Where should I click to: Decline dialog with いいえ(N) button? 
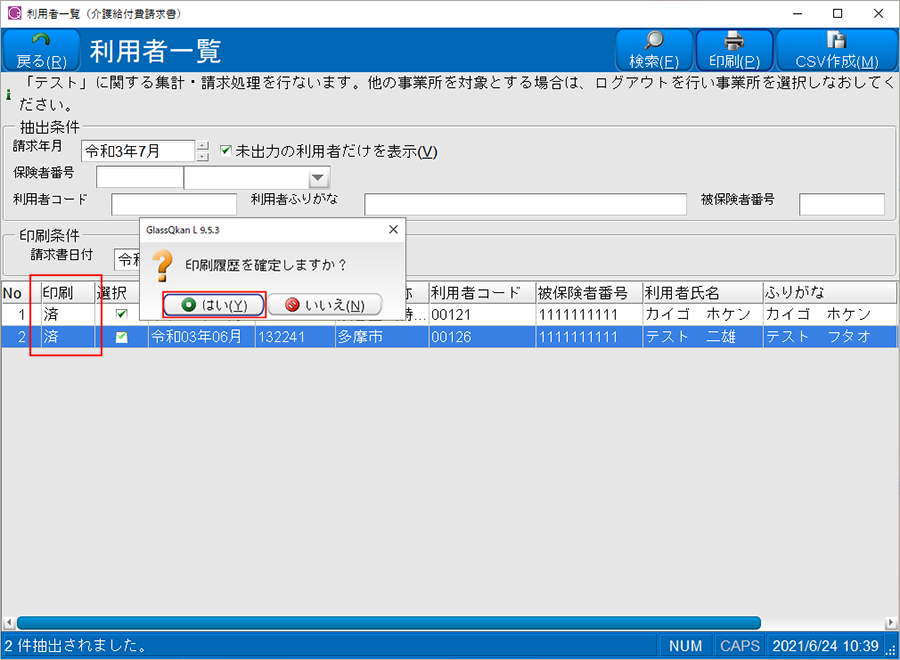[x=325, y=305]
